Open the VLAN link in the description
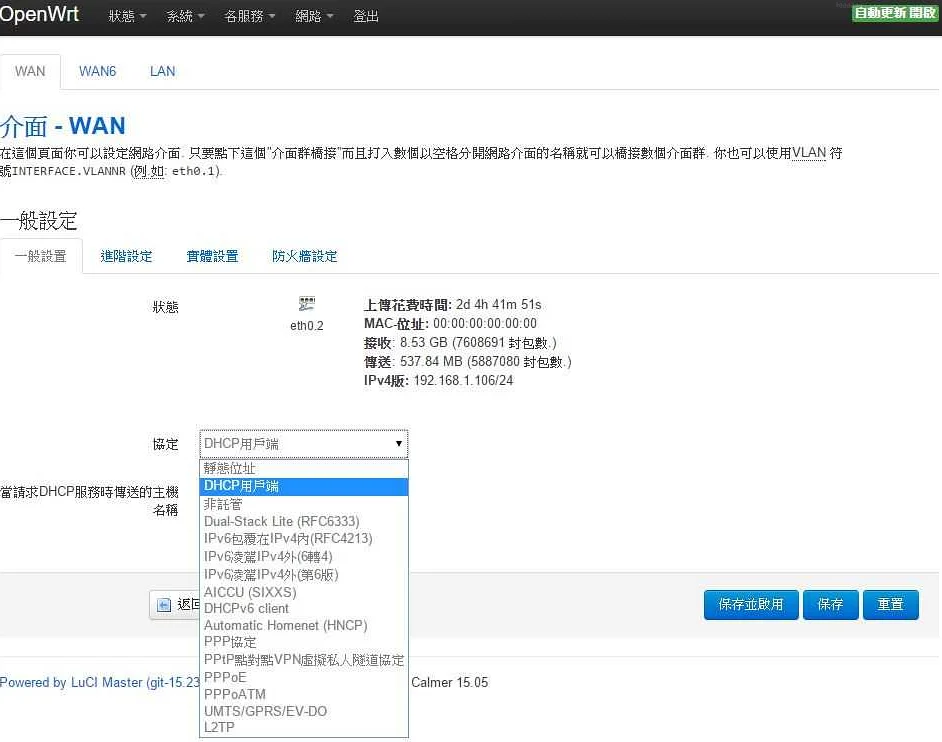942x742 pixels. (x=809, y=152)
